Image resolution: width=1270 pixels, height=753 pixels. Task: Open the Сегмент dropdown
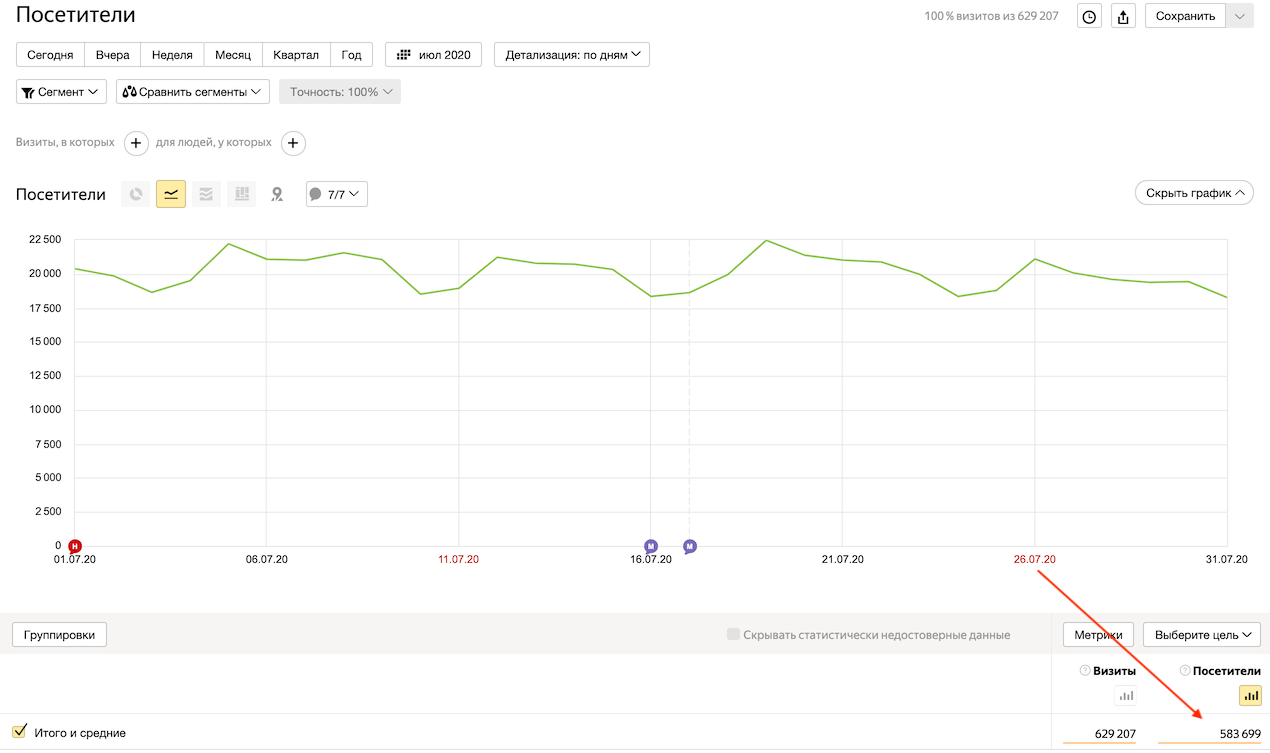click(62, 92)
